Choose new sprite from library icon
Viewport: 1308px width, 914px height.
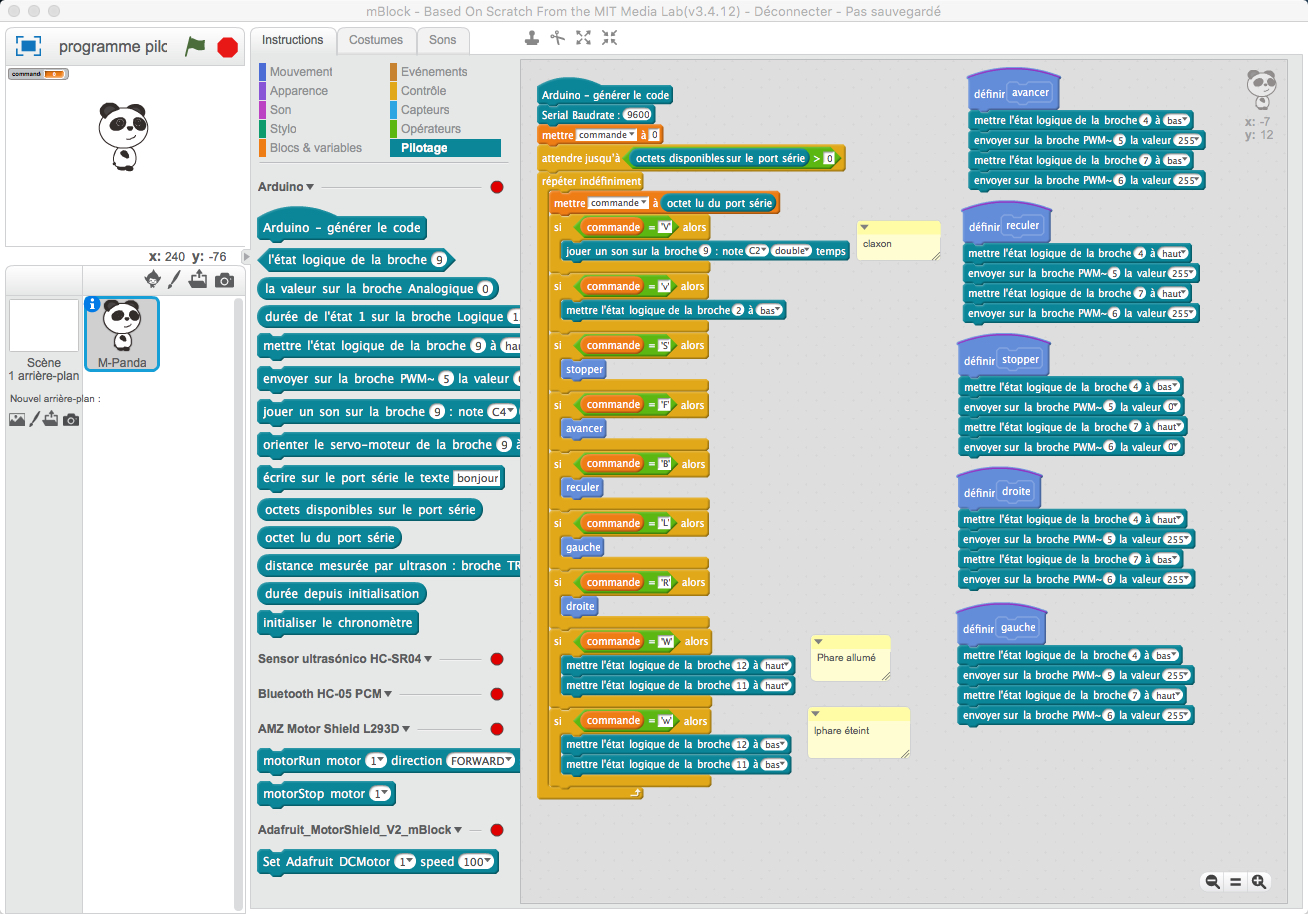(153, 280)
